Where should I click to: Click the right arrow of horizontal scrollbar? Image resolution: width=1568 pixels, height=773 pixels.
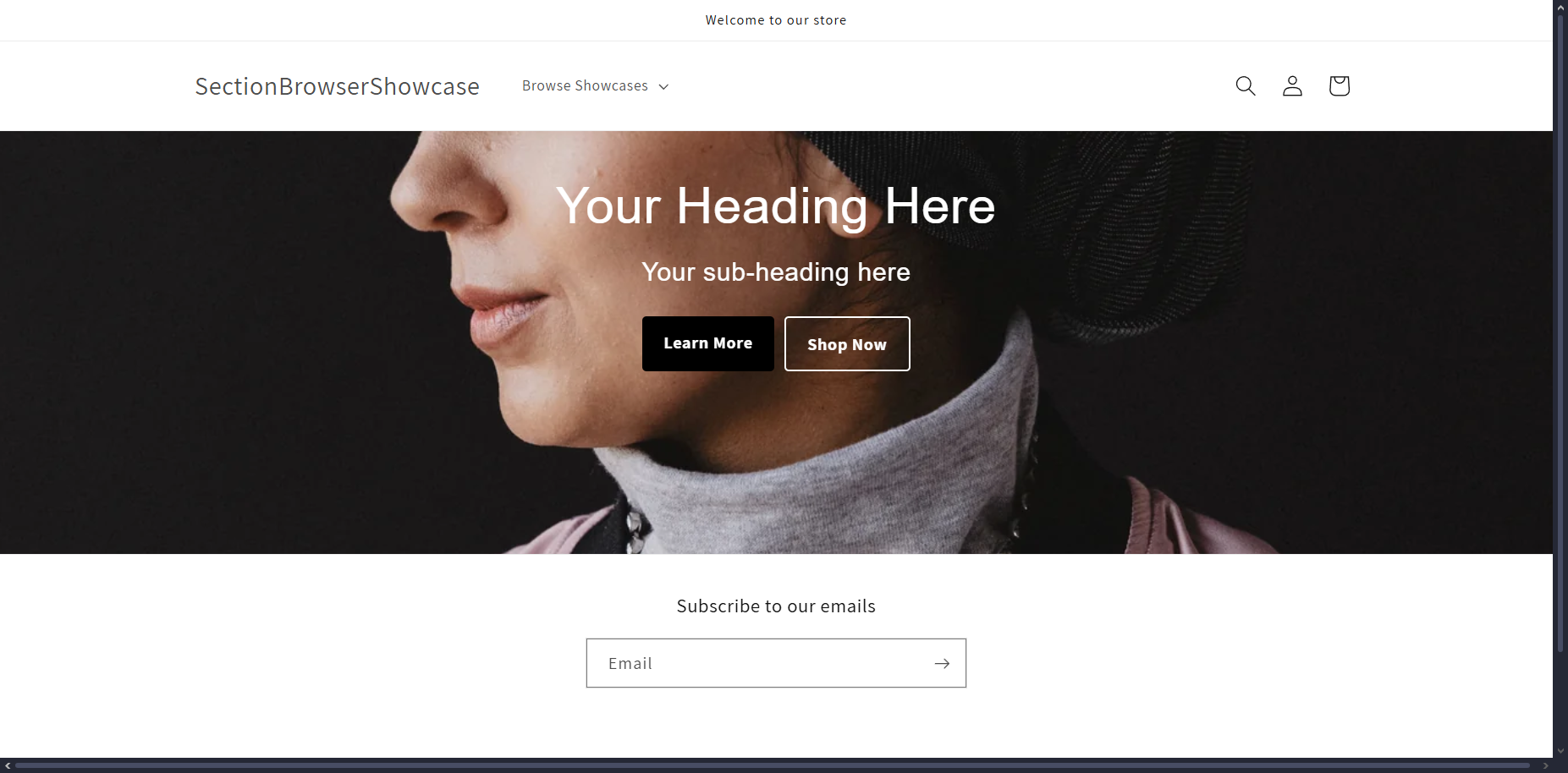(x=1545, y=765)
